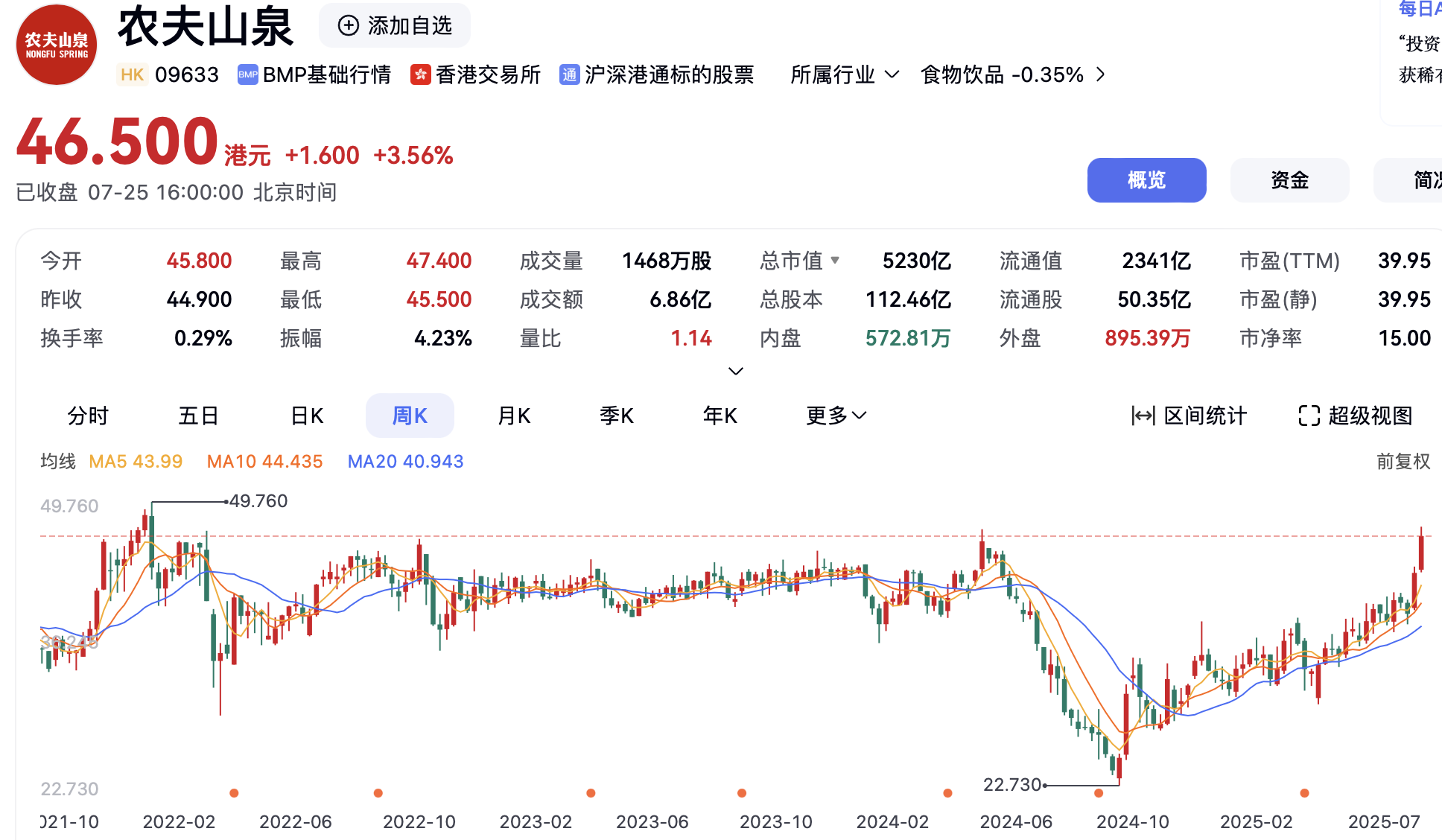Open 超级视图 fullscreen bracket icon
This screenshot has height=840, width=1442.
(x=1309, y=416)
